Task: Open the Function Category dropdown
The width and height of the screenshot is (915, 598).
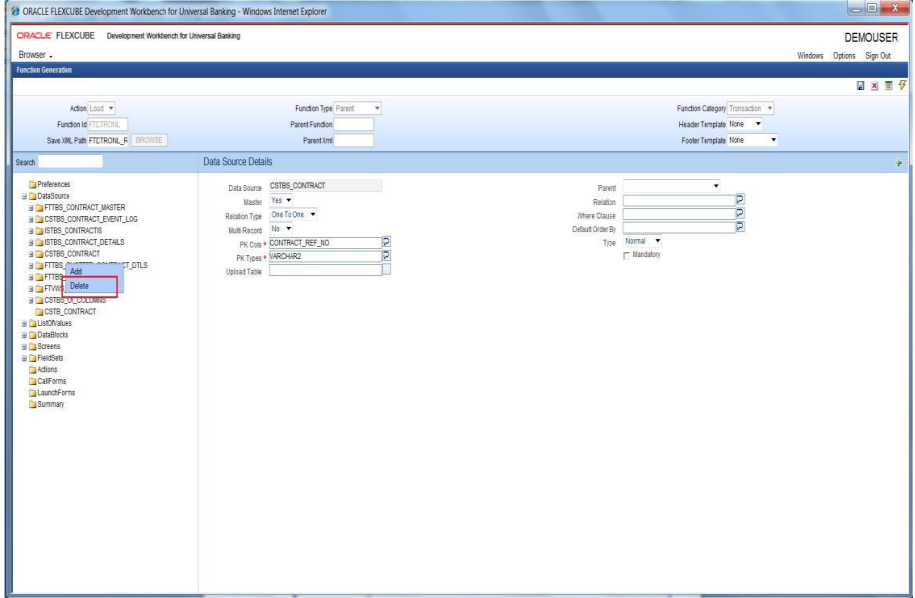Action: pos(750,109)
